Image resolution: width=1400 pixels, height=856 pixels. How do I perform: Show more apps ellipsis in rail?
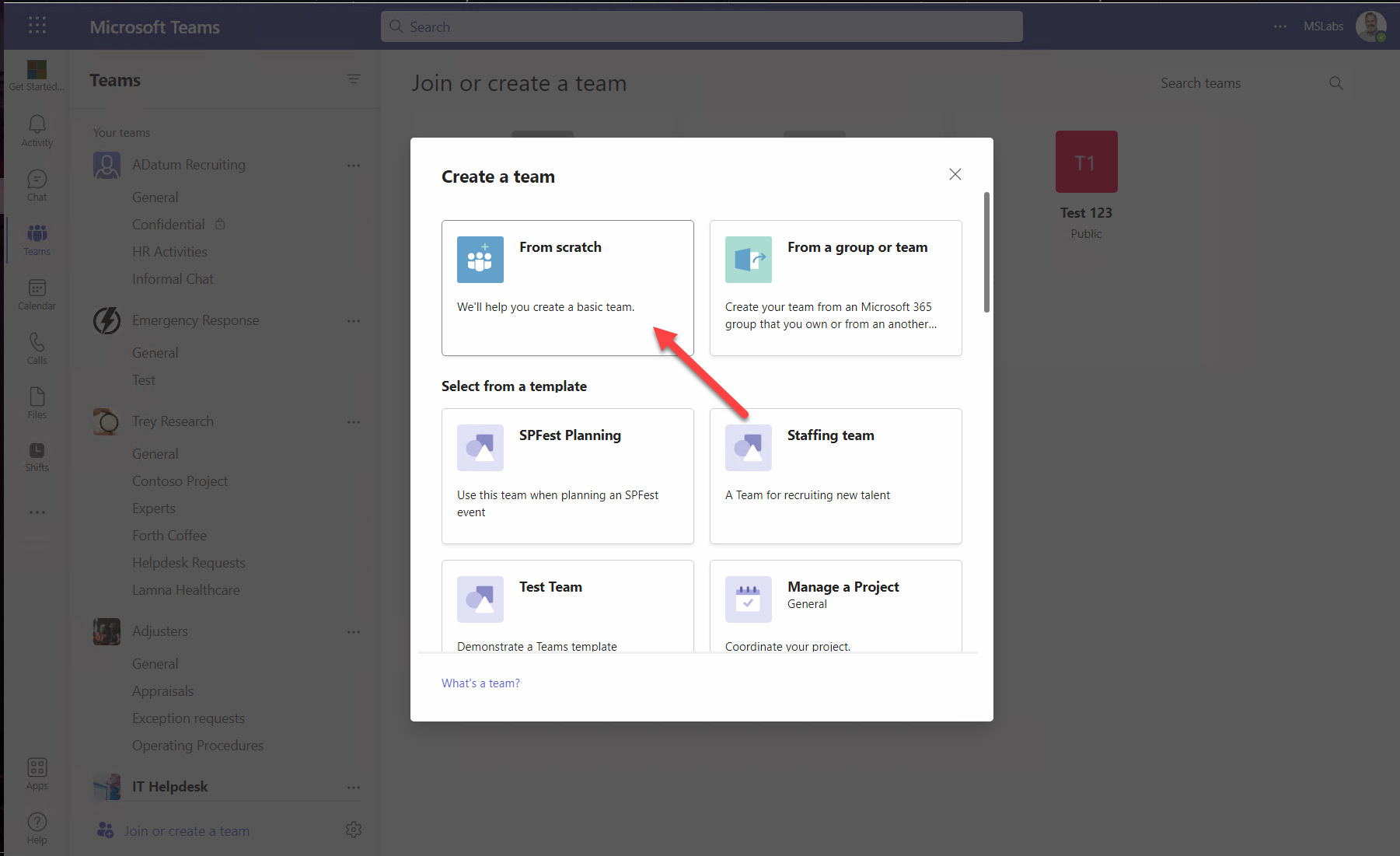point(37,512)
